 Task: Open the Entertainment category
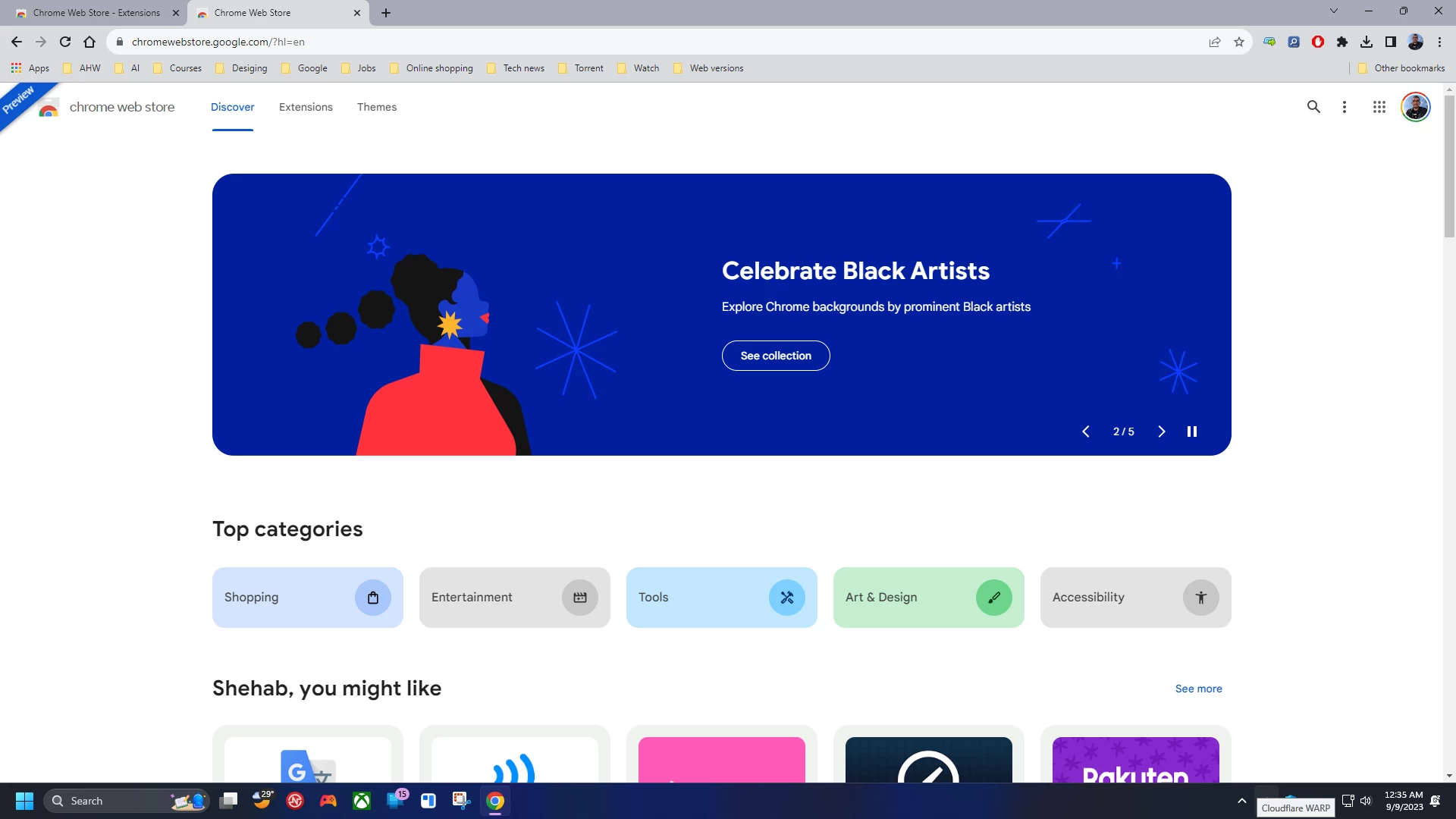click(515, 598)
